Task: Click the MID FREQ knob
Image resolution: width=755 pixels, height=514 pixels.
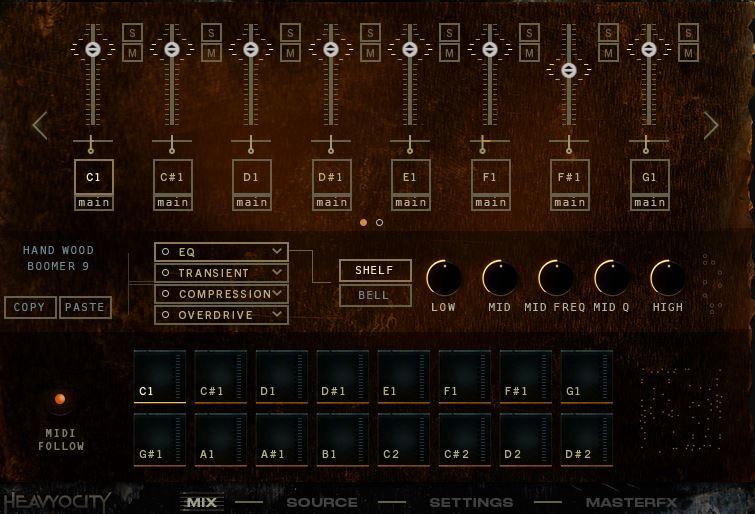Action: pos(555,277)
